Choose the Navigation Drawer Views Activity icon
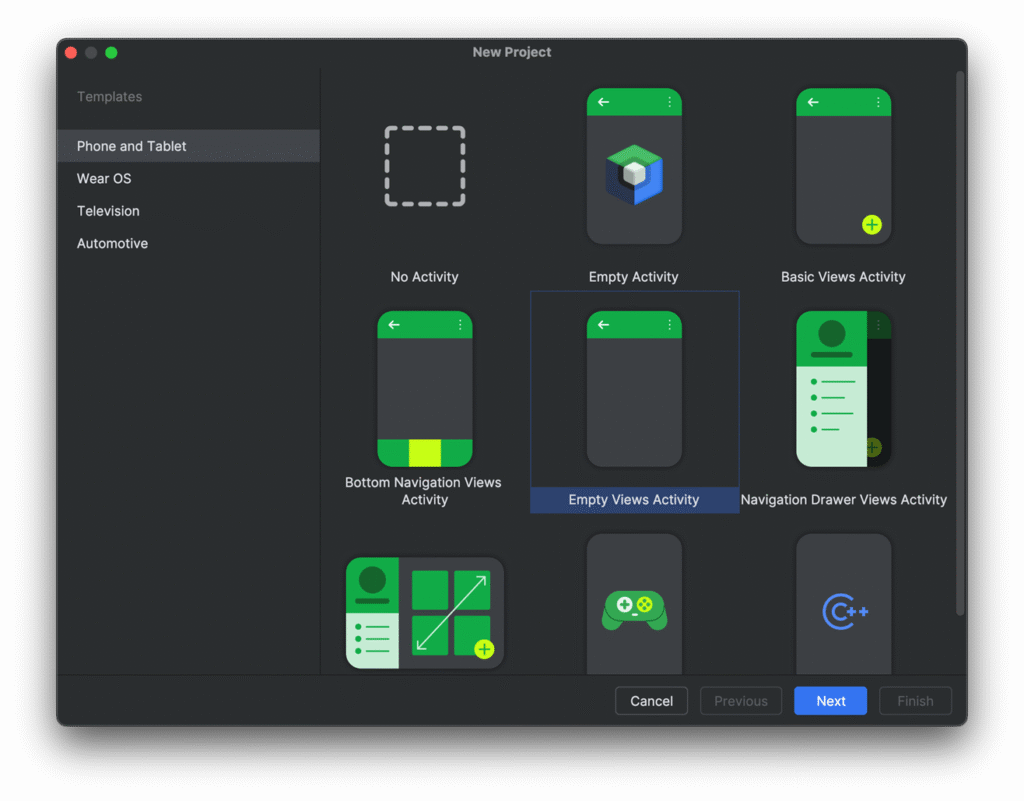The height and width of the screenshot is (801, 1024). click(x=843, y=389)
